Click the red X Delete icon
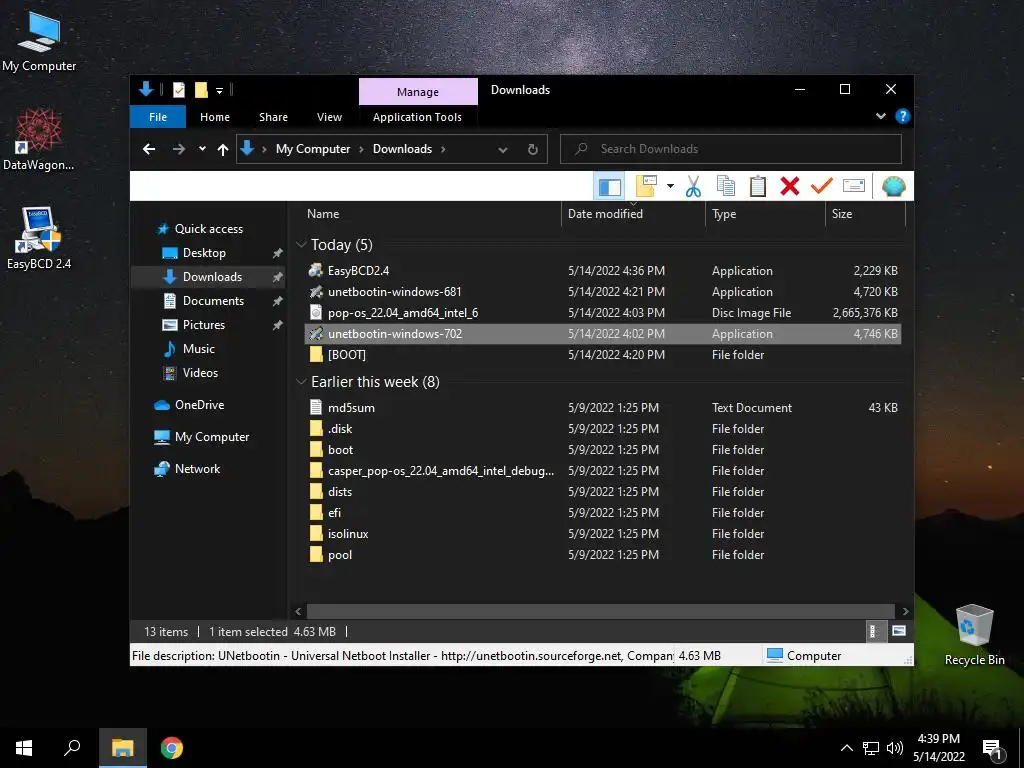This screenshot has width=1024, height=768. coord(790,186)
